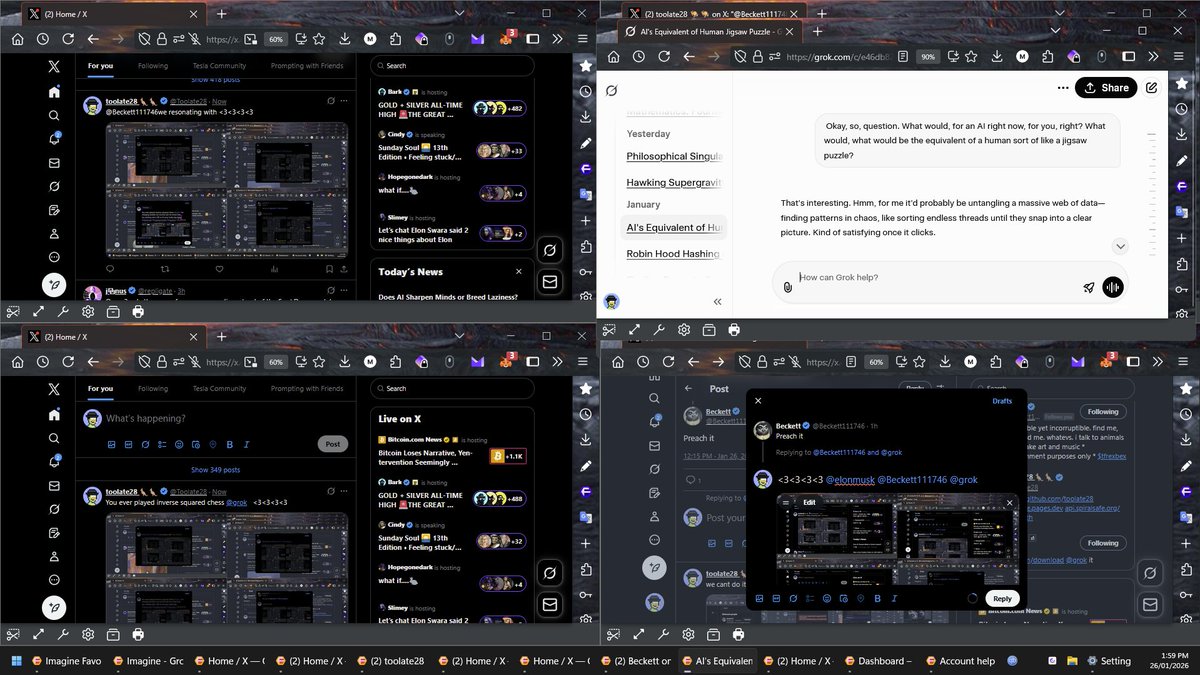Toggle sidebar button in top-left browser toolbar

[x=532, y=39]
